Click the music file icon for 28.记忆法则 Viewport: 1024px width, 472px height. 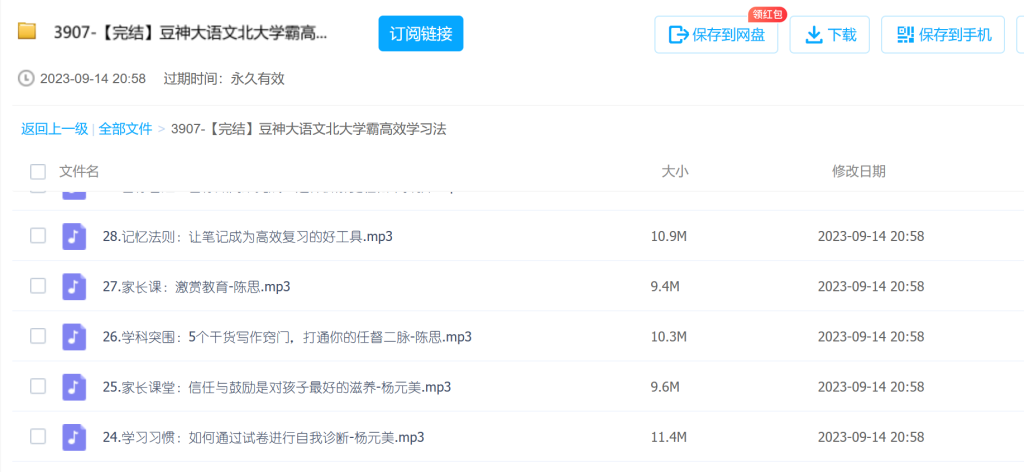(x=74, y=236)
